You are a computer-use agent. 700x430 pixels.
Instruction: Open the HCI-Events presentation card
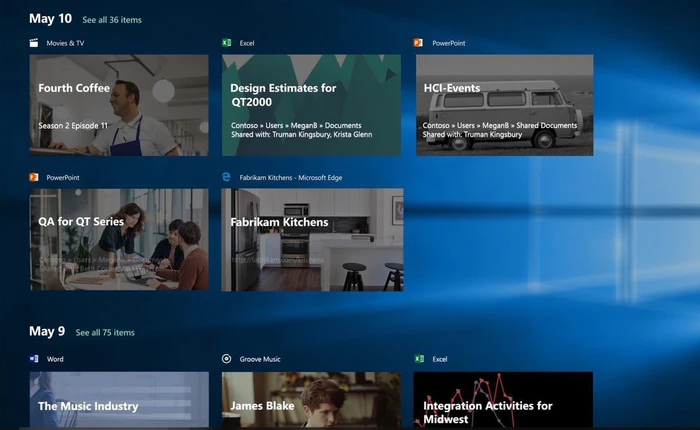(x=504, y=105)
